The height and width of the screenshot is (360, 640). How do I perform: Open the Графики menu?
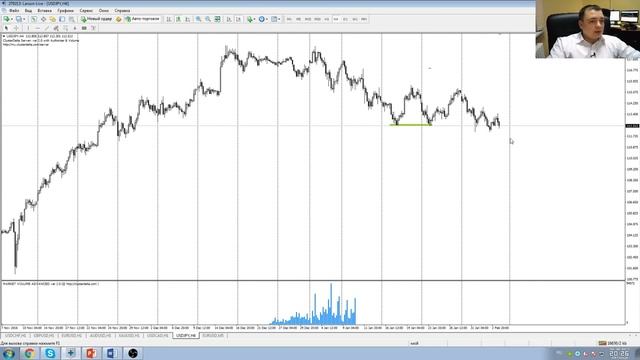point(65,11)
